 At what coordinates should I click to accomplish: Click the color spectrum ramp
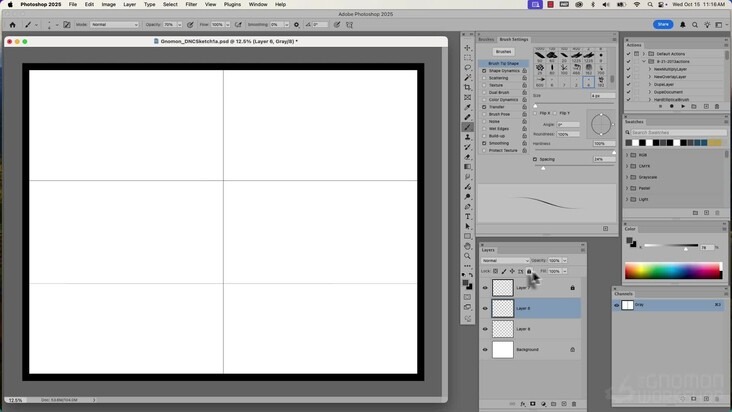click(672, 271)
